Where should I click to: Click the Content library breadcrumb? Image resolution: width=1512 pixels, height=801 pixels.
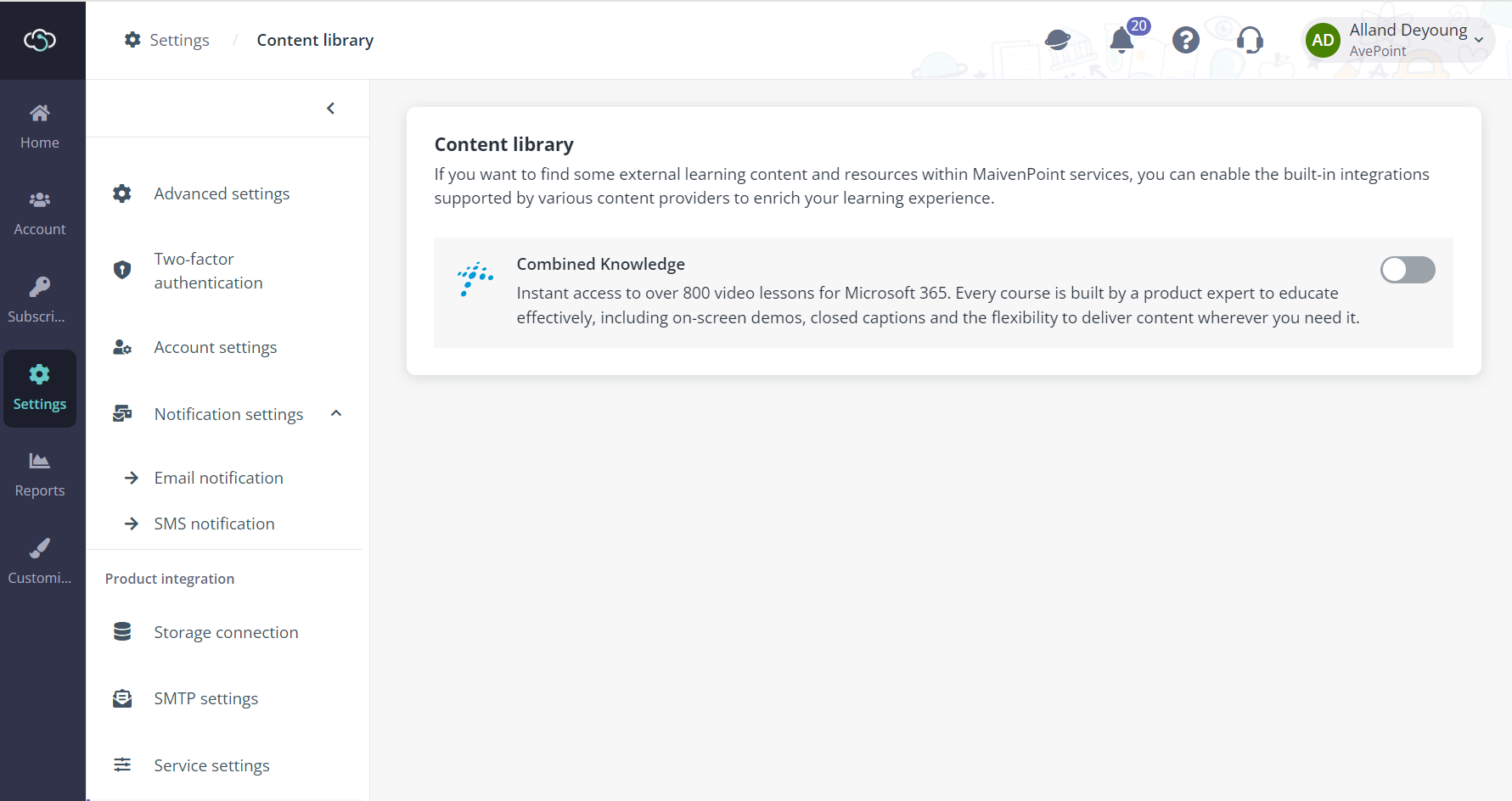click(x=315, y=40)
